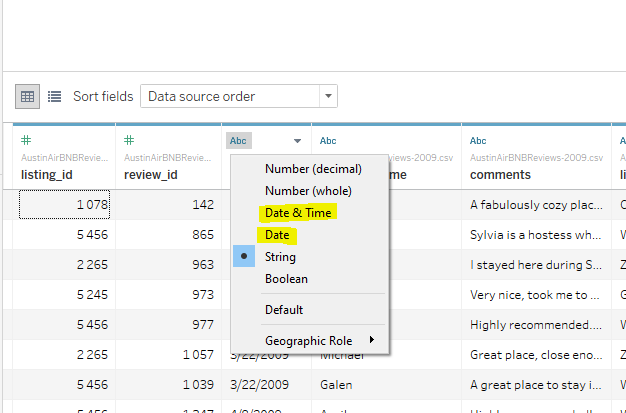This screenshot has width=626, height=413.
Task: Click the number type icon above review_id
Action: coord(130,141)
